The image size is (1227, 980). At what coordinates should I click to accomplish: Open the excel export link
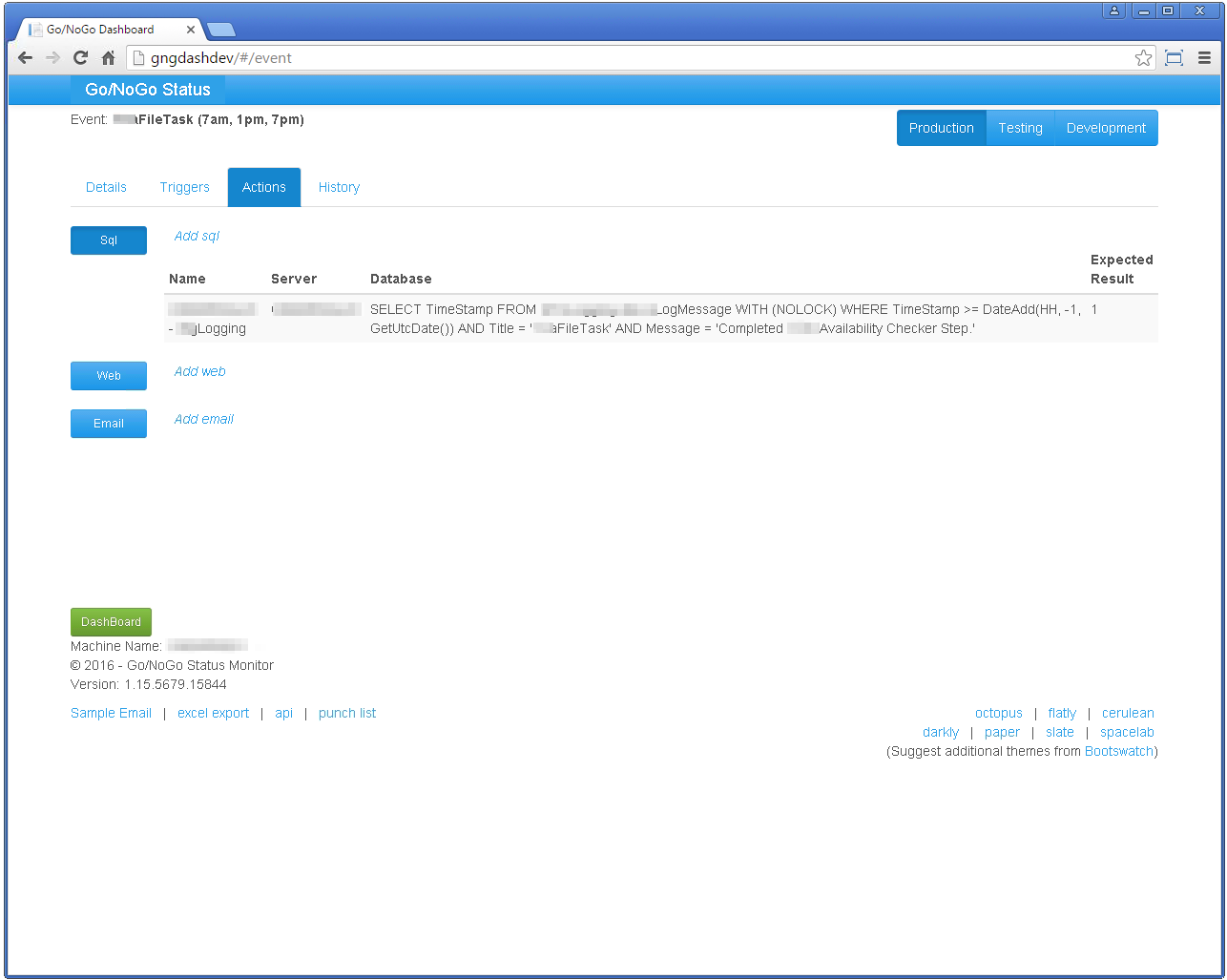213,713
